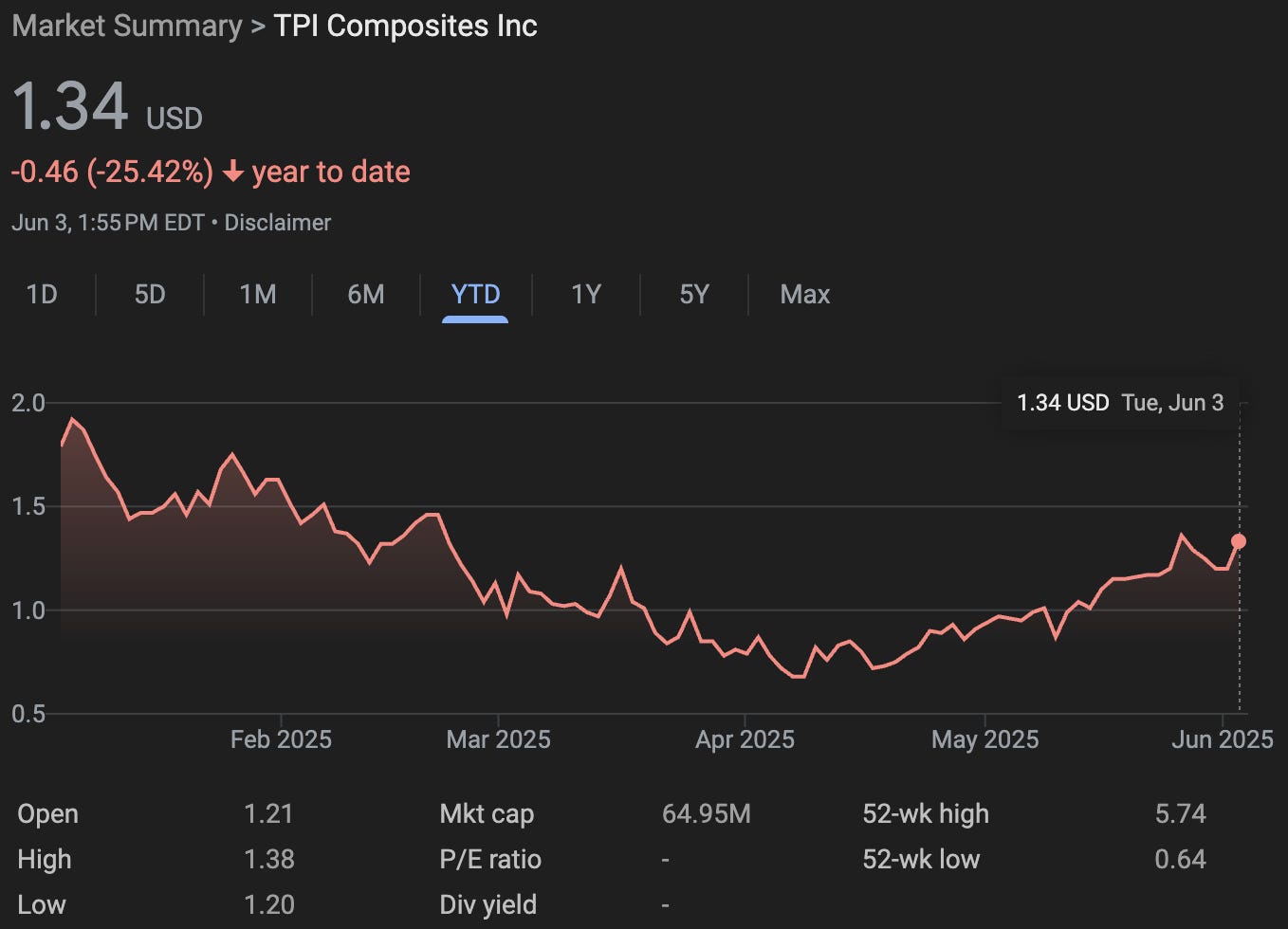Screen dimensions: 1288x929
Task: Click the 52-wk high label
Action: pyautogui.click(x=926, y=813)
